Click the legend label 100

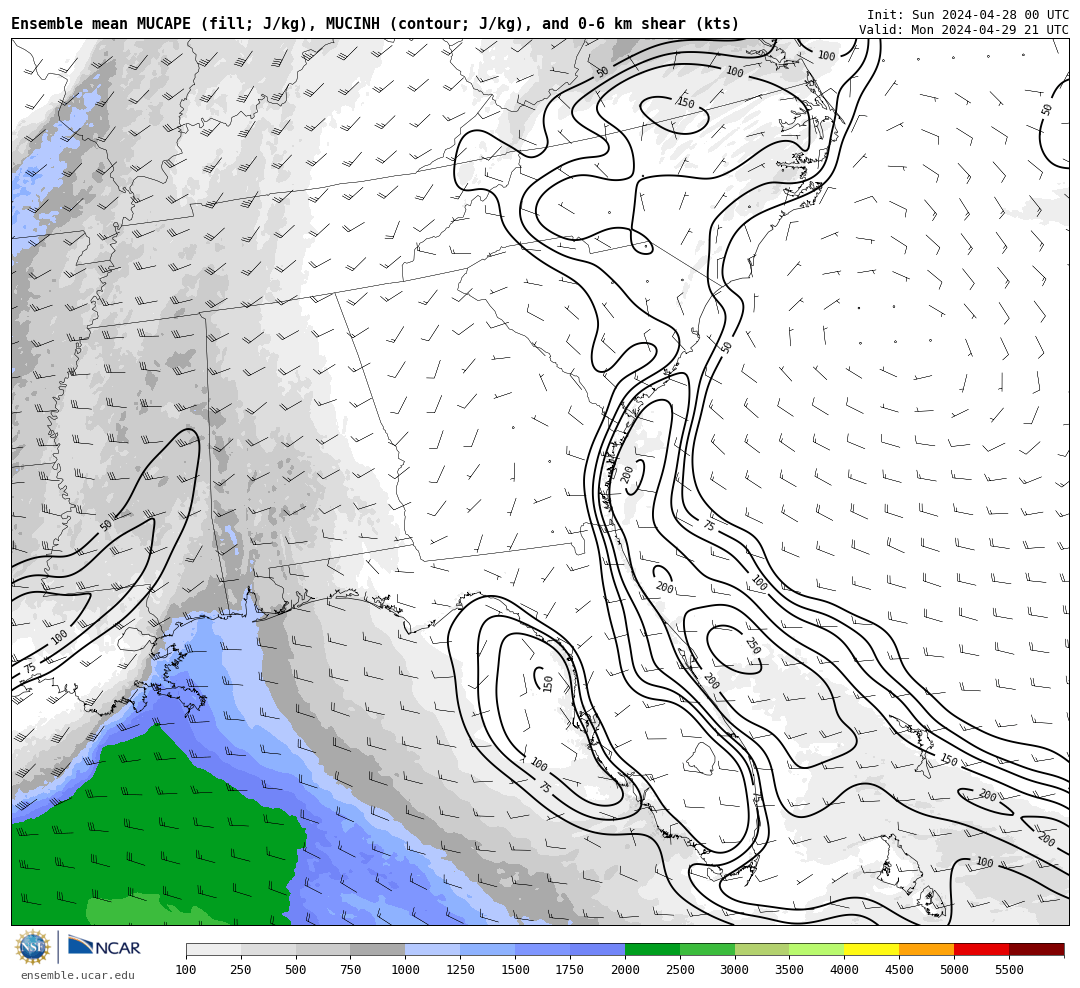(x=186, y=970)
